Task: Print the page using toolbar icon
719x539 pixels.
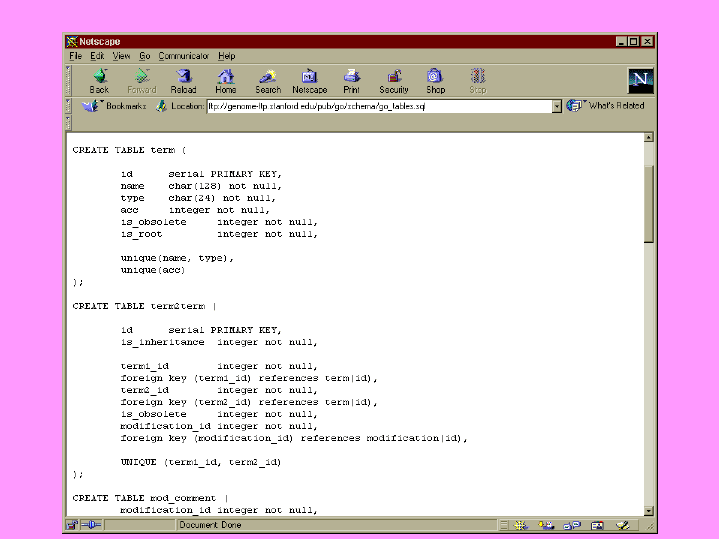Action: point(351,80)
